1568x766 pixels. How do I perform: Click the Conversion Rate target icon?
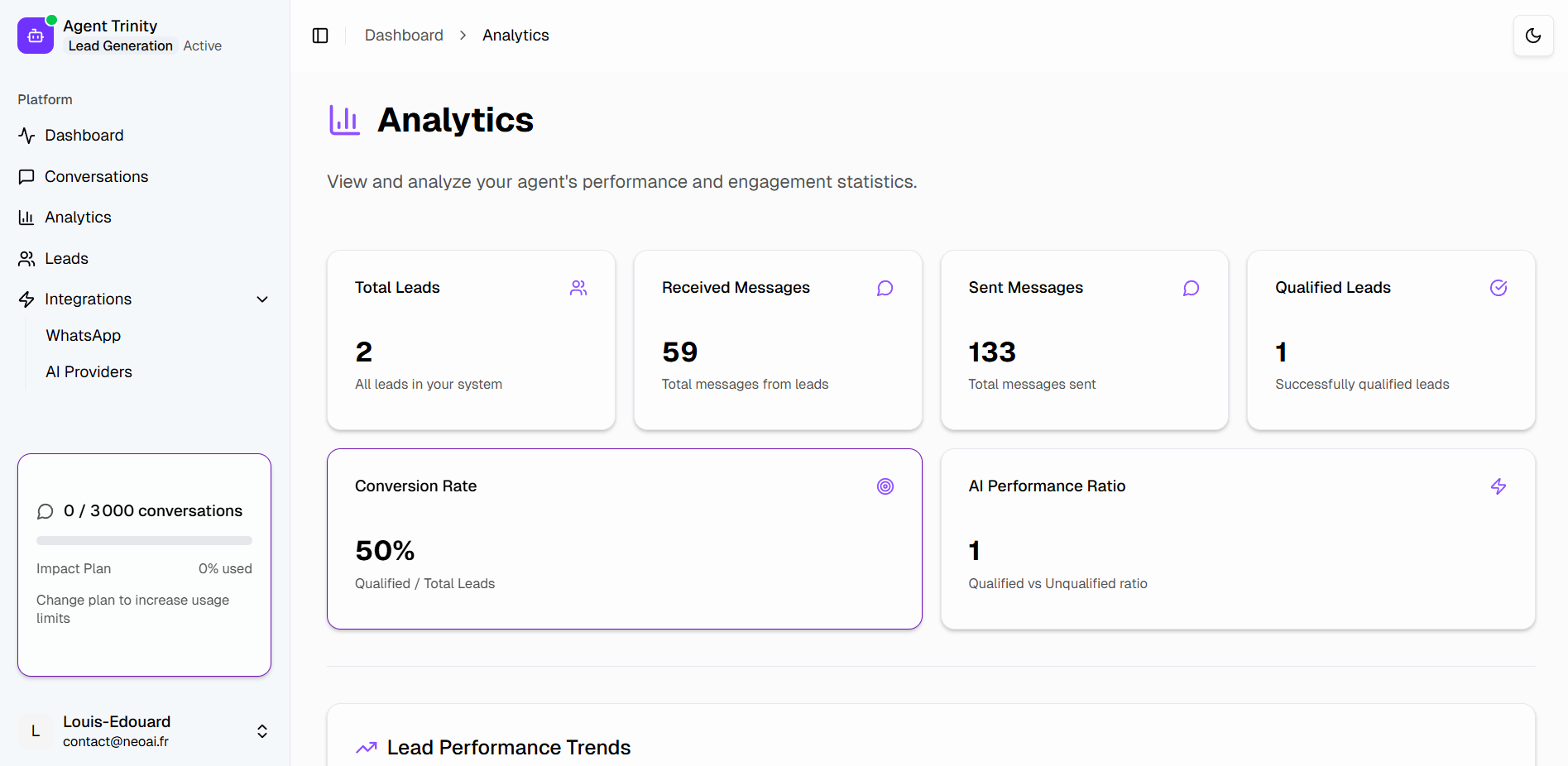tap(885, 486)
